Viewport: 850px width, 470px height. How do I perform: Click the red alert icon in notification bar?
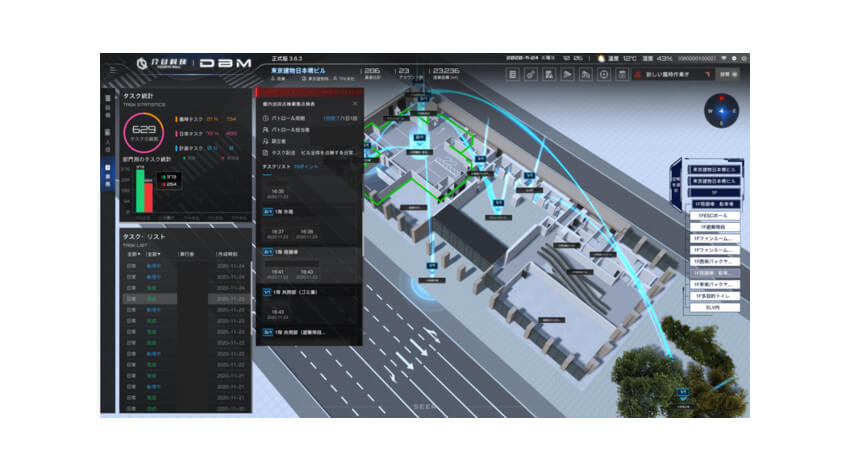[638, 75]
